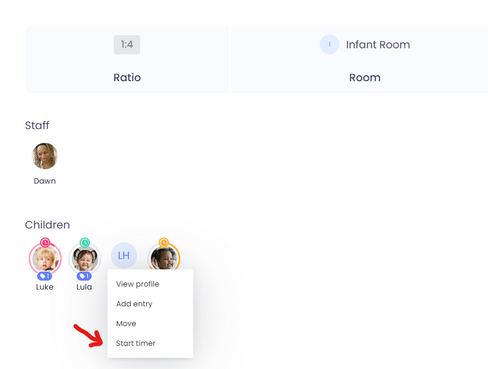Click Luke's pink timer clock icon
The image size is (488, 369).
[45, 242]
